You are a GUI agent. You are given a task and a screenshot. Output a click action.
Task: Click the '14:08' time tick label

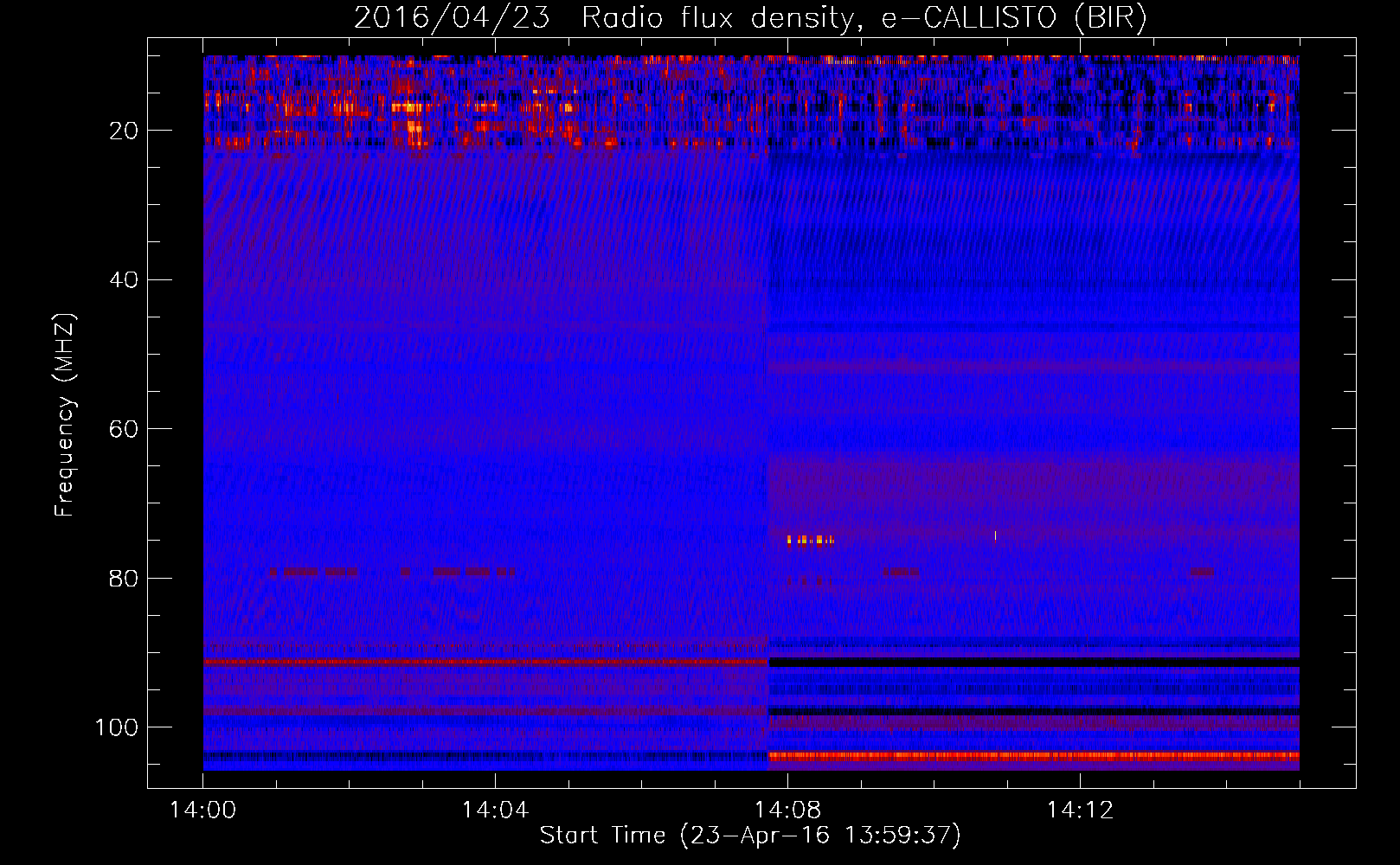[787, 811]
